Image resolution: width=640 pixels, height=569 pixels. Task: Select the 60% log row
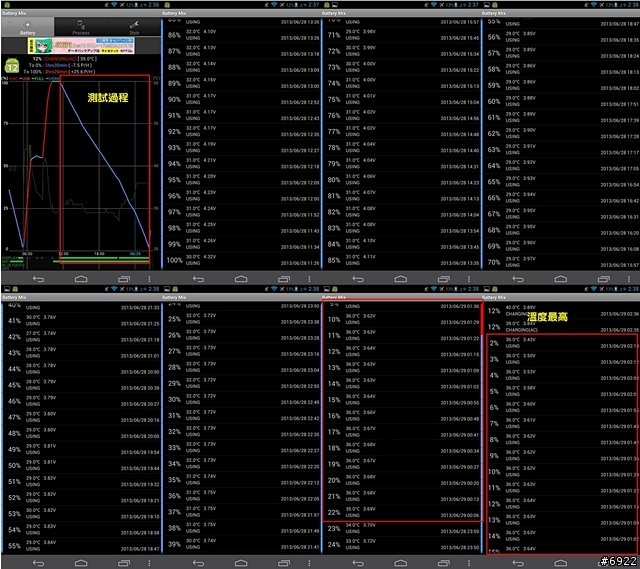pos(562,101)
